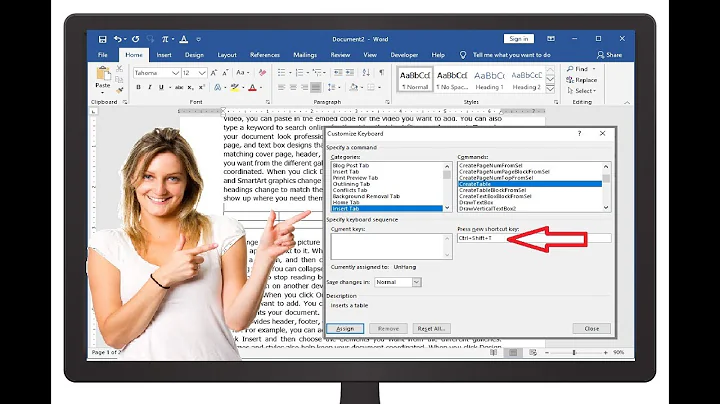Click the Reset All button
The width and height of the screenshot is (720, 404).
click(431, 329)
